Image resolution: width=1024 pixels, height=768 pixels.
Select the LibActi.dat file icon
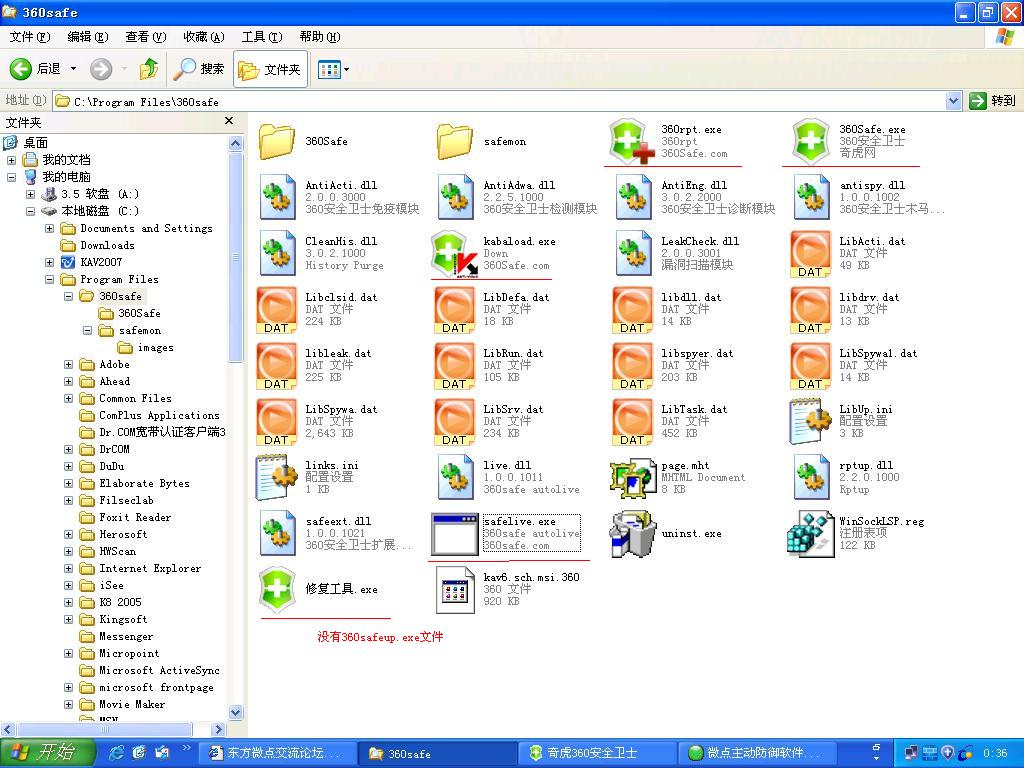click(810, 253)
